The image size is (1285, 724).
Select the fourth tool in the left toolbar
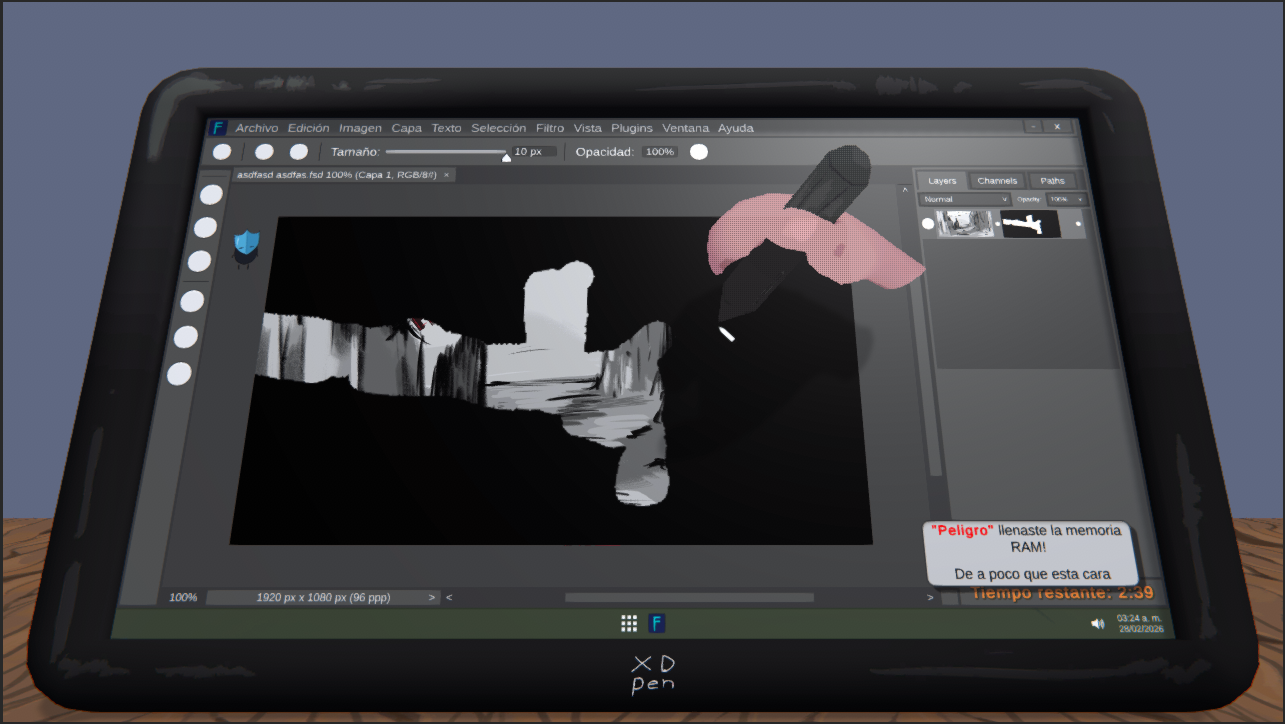click(192, 301)
